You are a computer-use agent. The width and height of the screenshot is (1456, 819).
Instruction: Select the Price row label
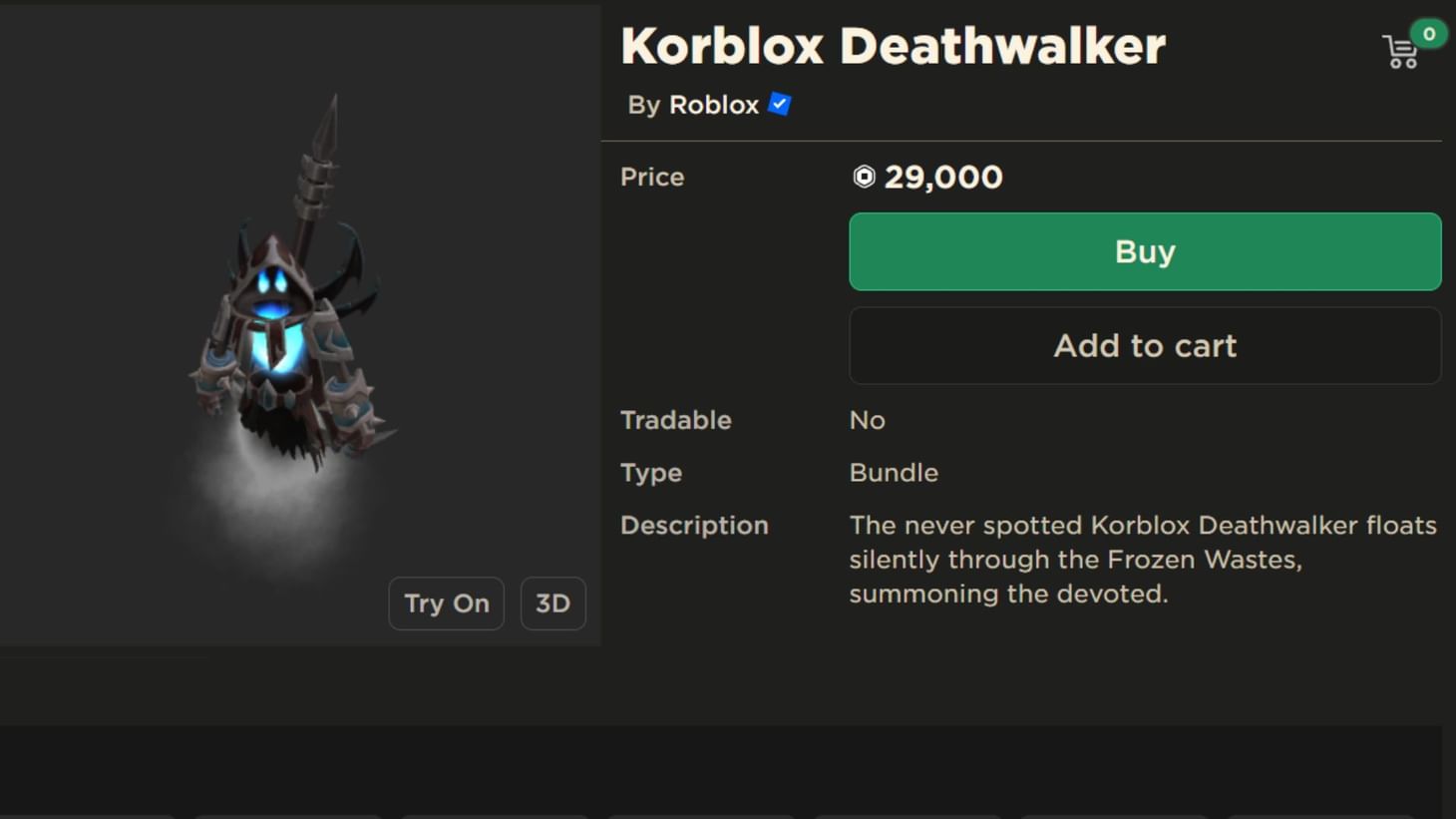[x=651, y=177]
